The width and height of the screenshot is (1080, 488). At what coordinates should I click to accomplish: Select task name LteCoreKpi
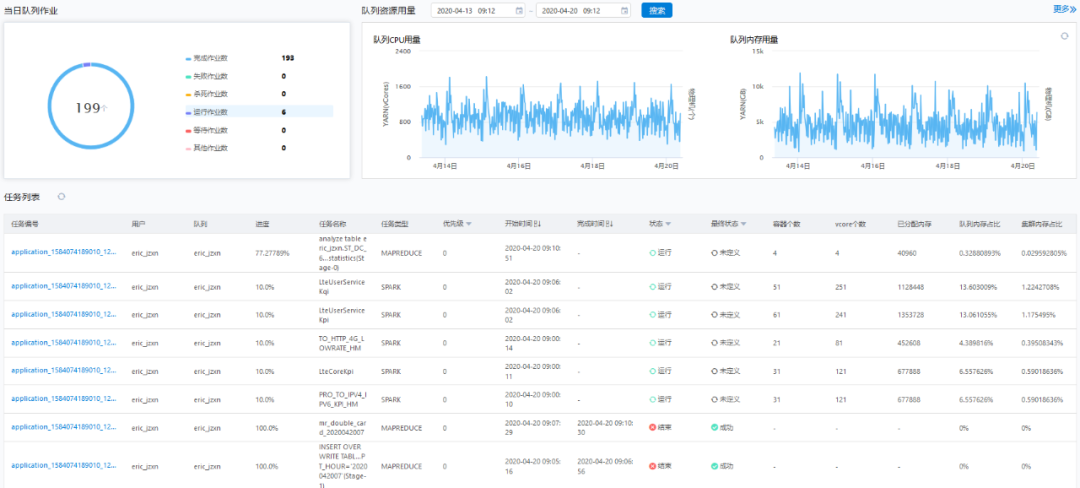point(337,370)
